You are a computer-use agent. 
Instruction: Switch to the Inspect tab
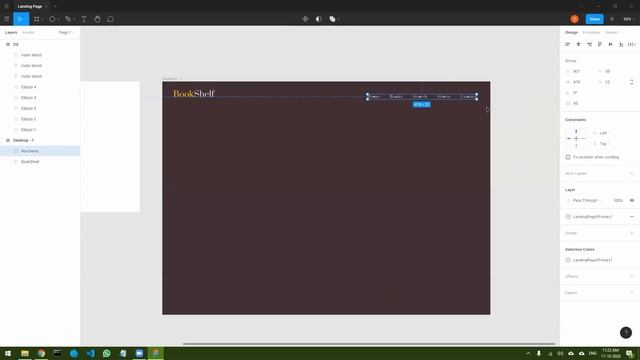(x=611, y=32)
